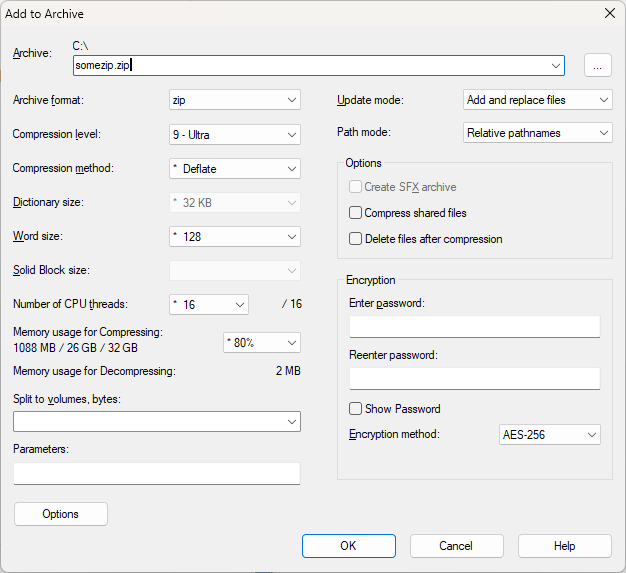Click the Options button

pos(61,514)
